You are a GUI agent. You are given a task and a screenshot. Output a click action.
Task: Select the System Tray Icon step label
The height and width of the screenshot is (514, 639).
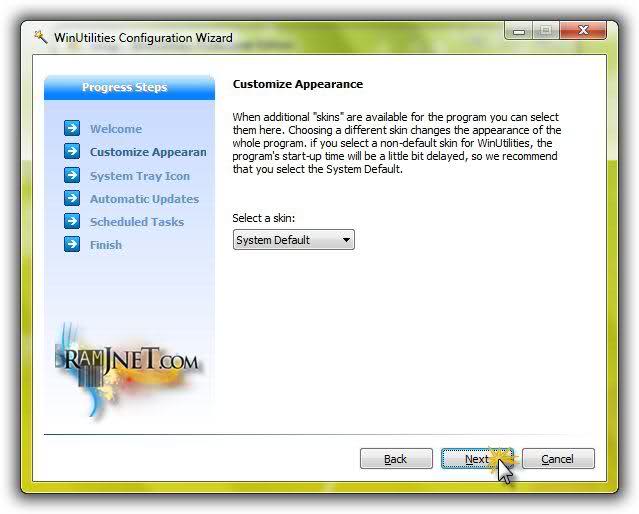tap(139, 176)
